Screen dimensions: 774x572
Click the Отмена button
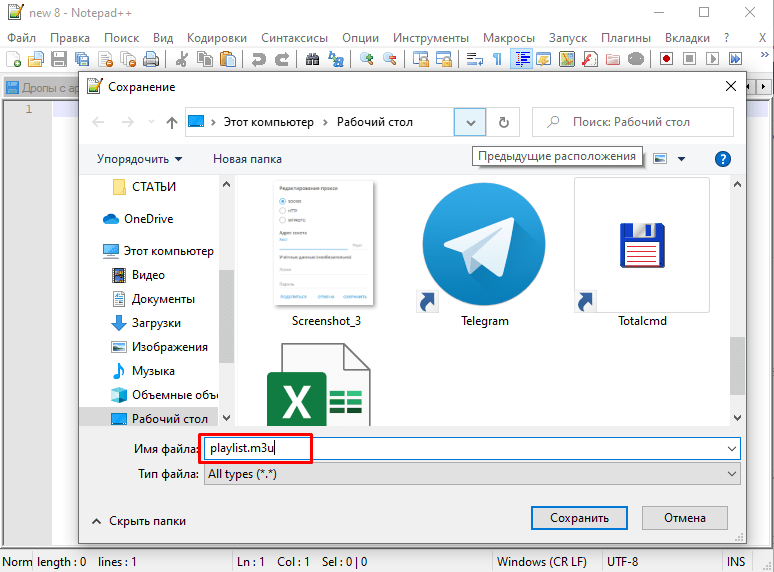point(685,518)
